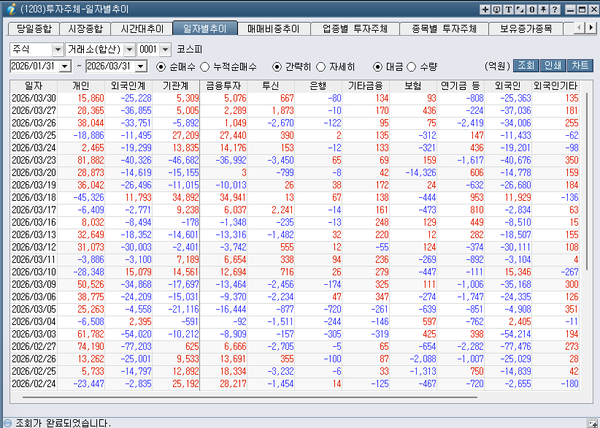Click the plus icon in the title bar
The image size is (600, 428).
484,8
